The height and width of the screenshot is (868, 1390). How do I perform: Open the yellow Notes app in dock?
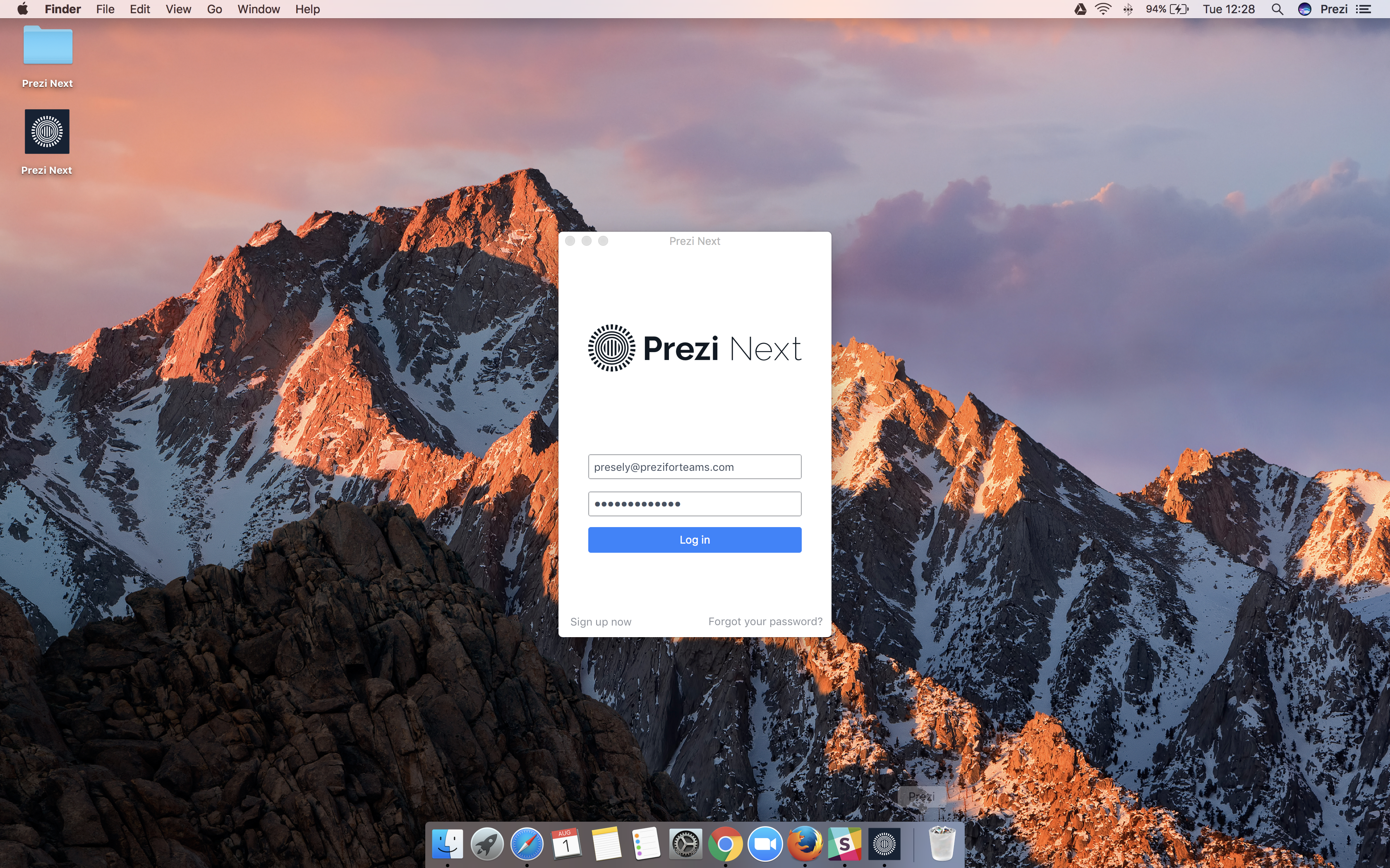606,844
